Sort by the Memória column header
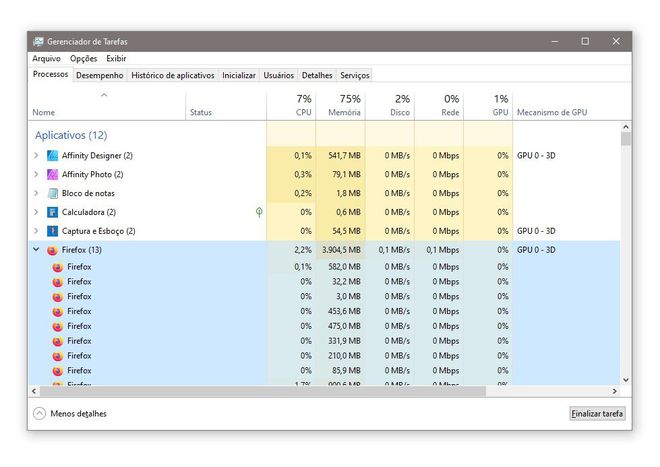This screenshot has height=467, width=660. 341,105
